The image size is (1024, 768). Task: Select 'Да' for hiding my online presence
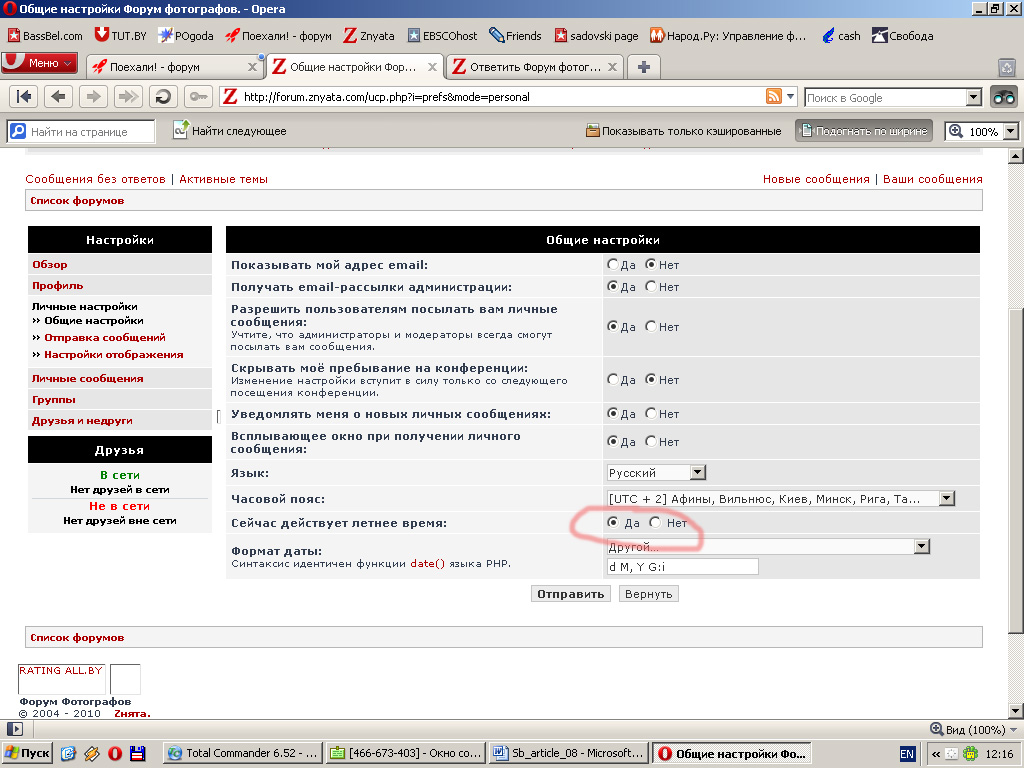point(613,380)
